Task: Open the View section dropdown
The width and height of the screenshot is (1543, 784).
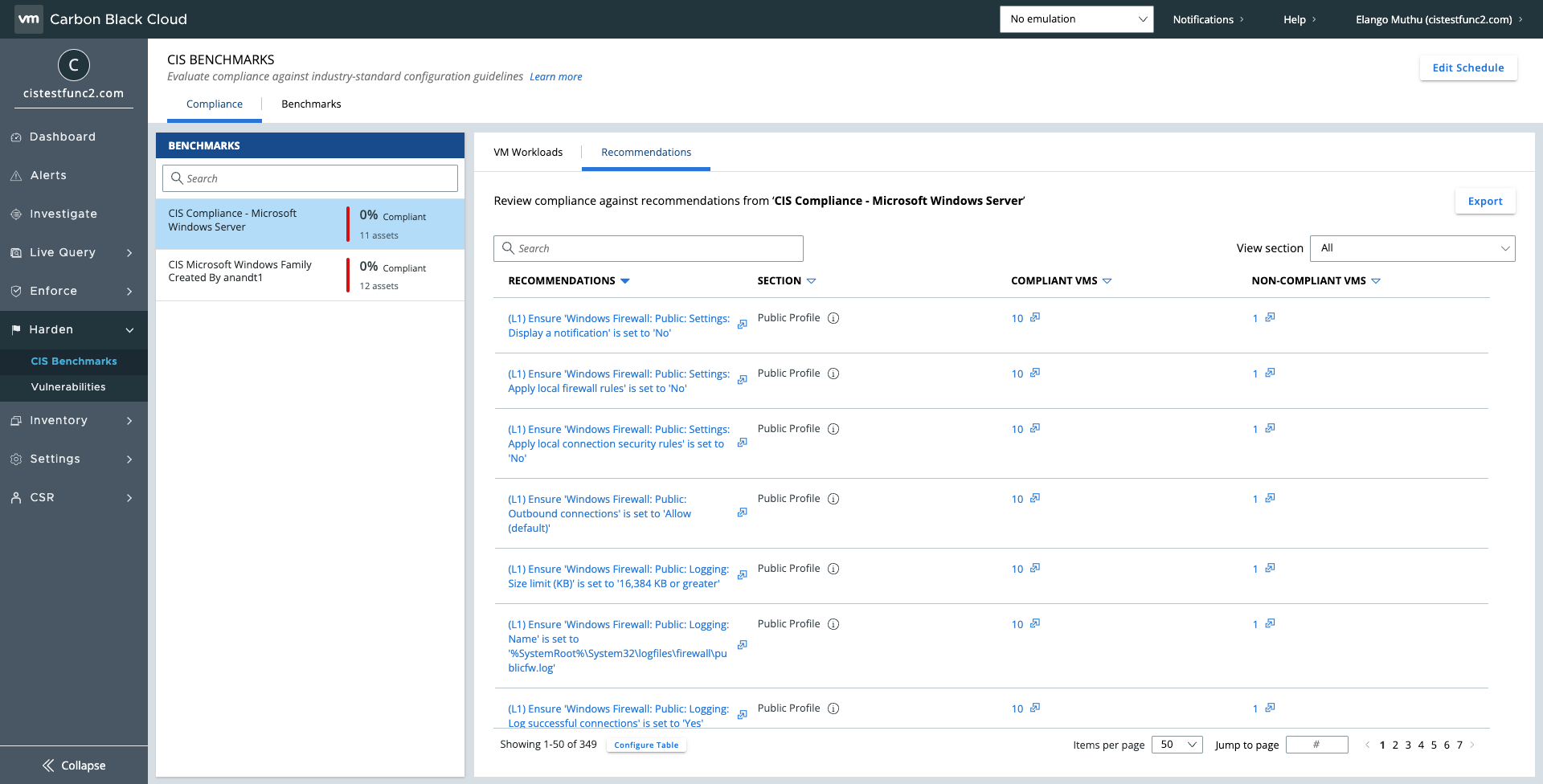Action: point(1412,248)
